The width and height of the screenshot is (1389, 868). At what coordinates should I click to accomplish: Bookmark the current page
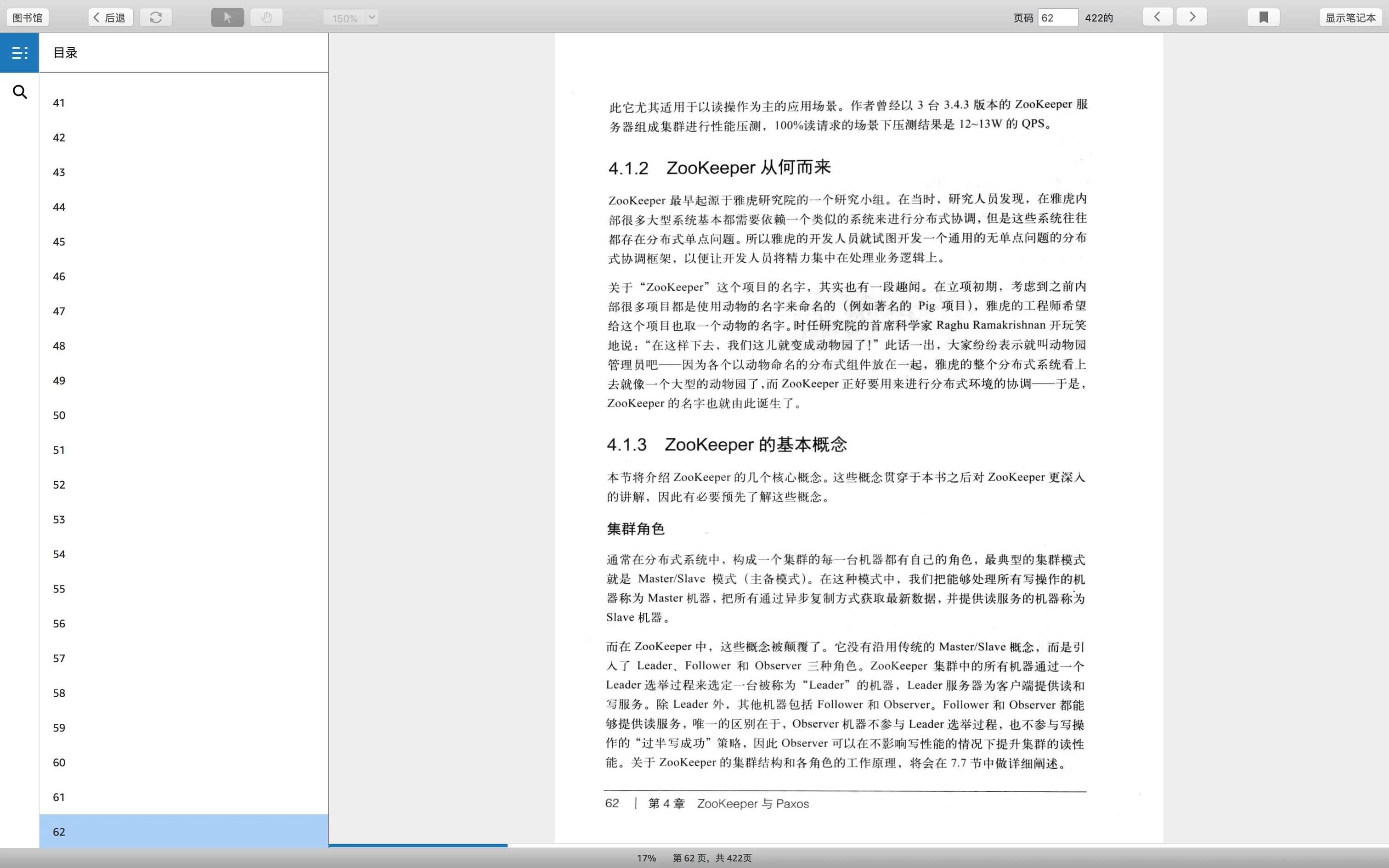point(1263,17)
